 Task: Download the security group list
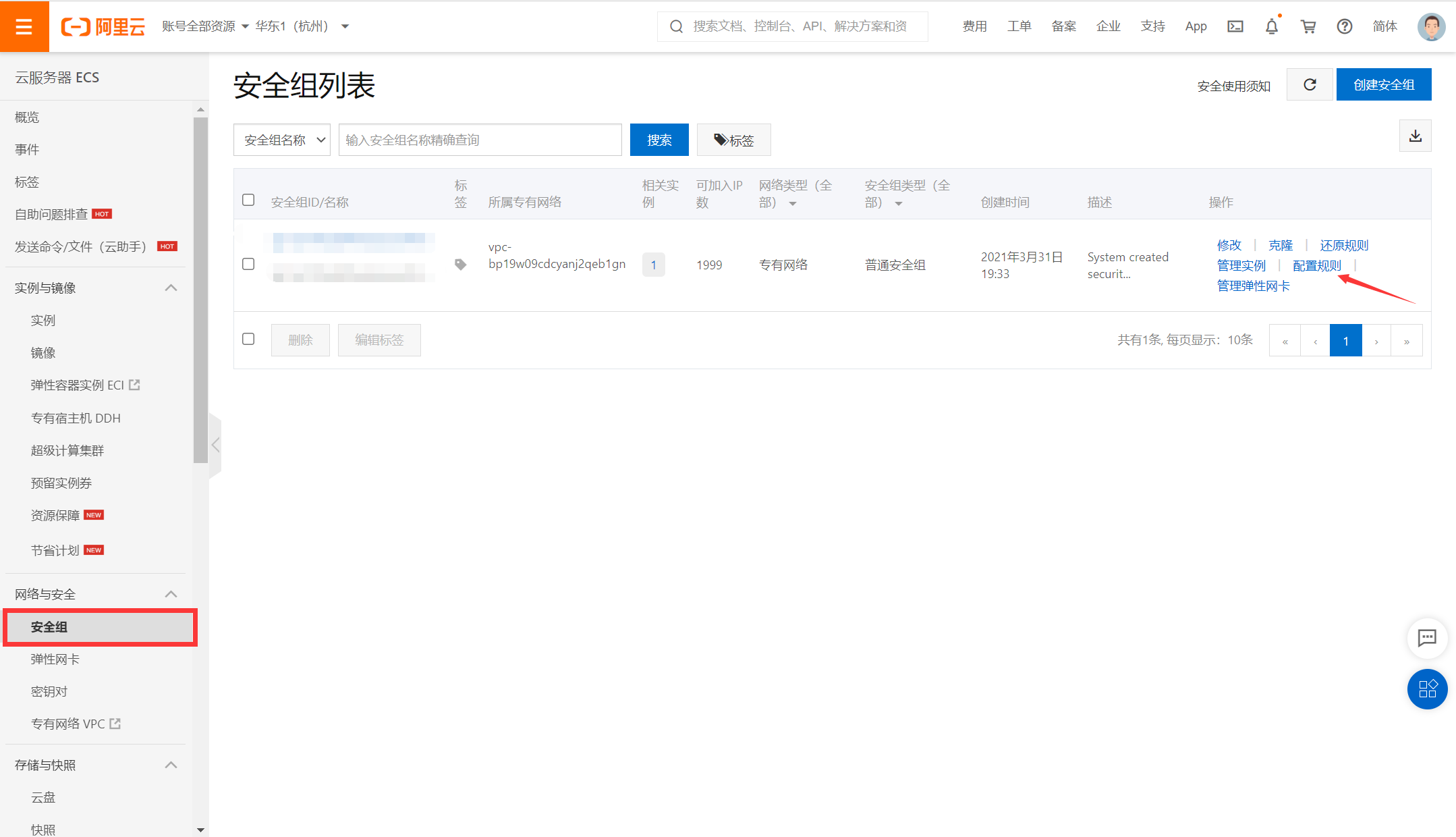[1415, 136]
